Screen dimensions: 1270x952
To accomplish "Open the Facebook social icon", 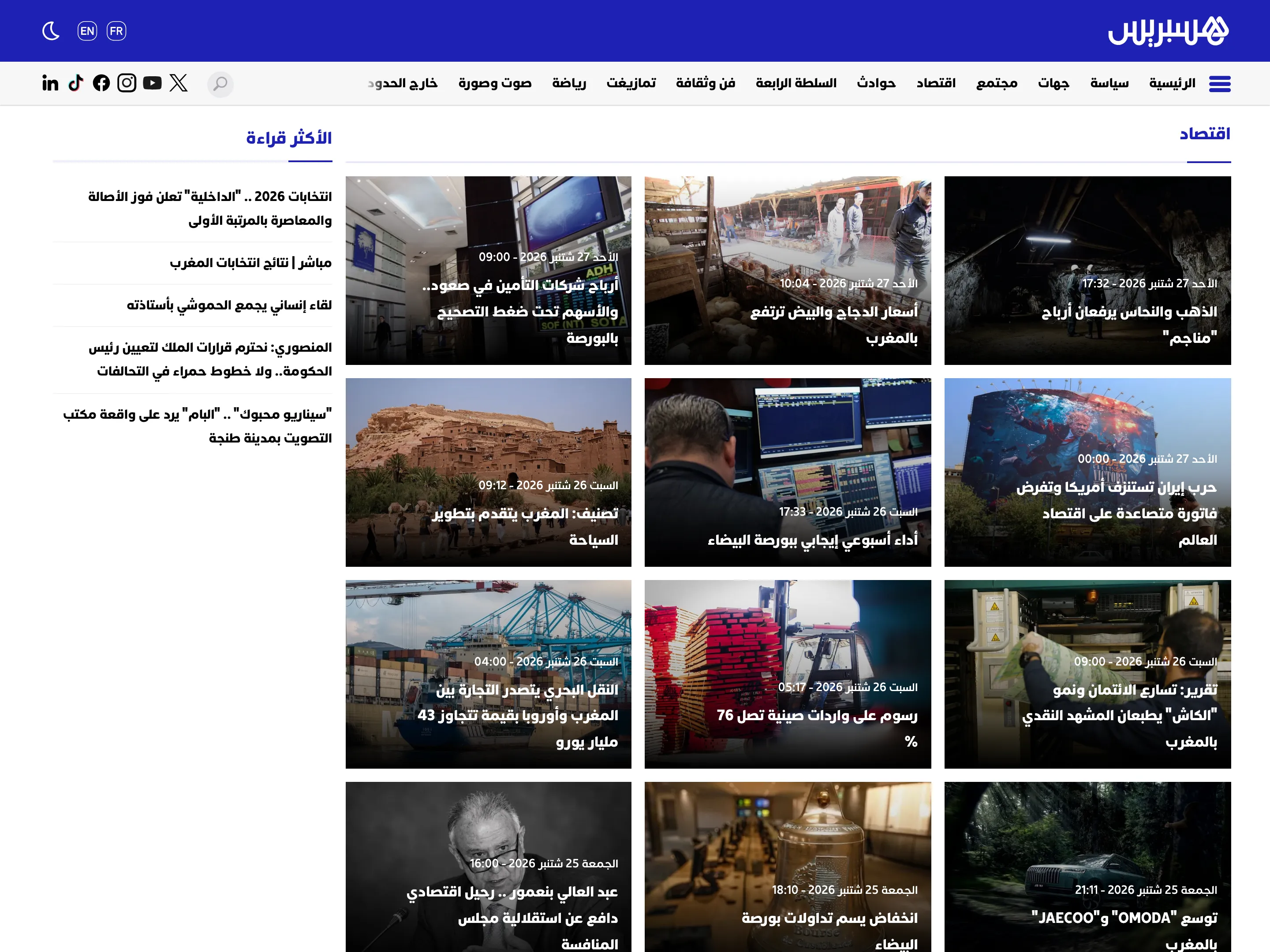I will coord(101,83).
